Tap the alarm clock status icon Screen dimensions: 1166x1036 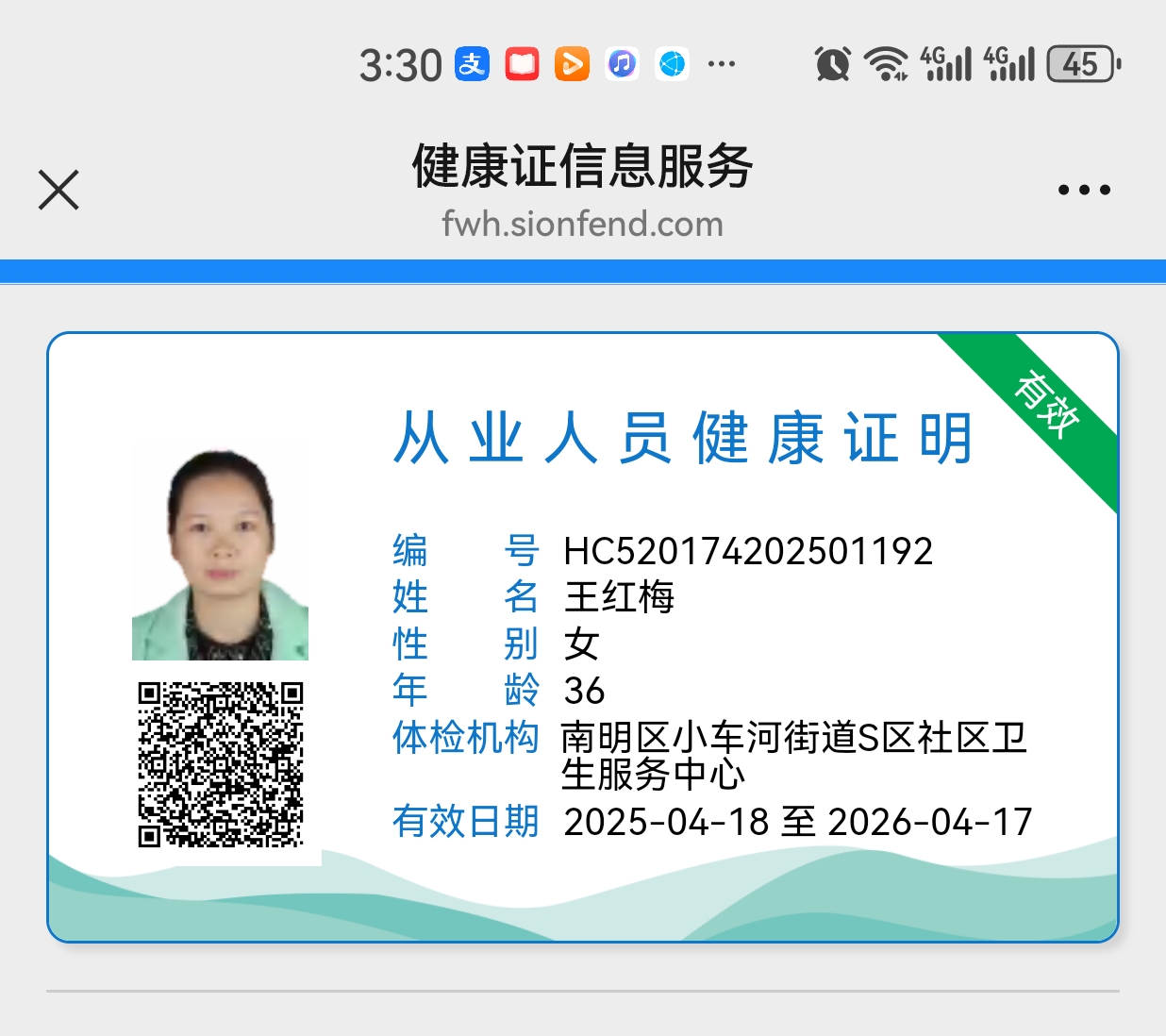(832, 64)
